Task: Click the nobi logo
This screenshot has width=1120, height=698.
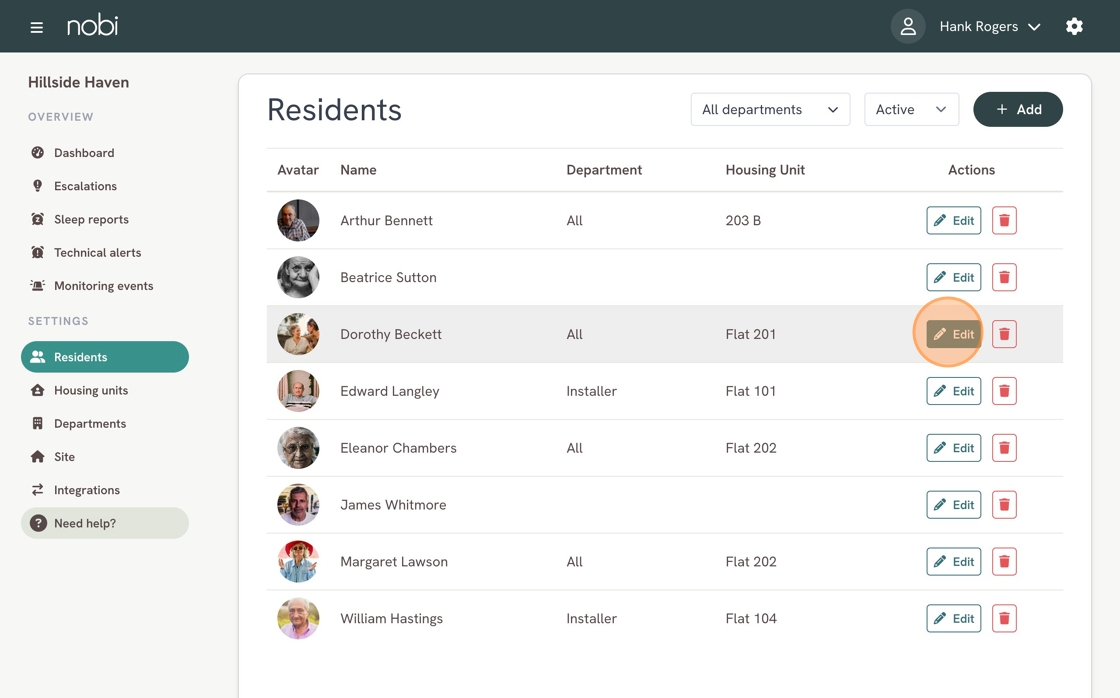Action: click(x=93, y=26)
